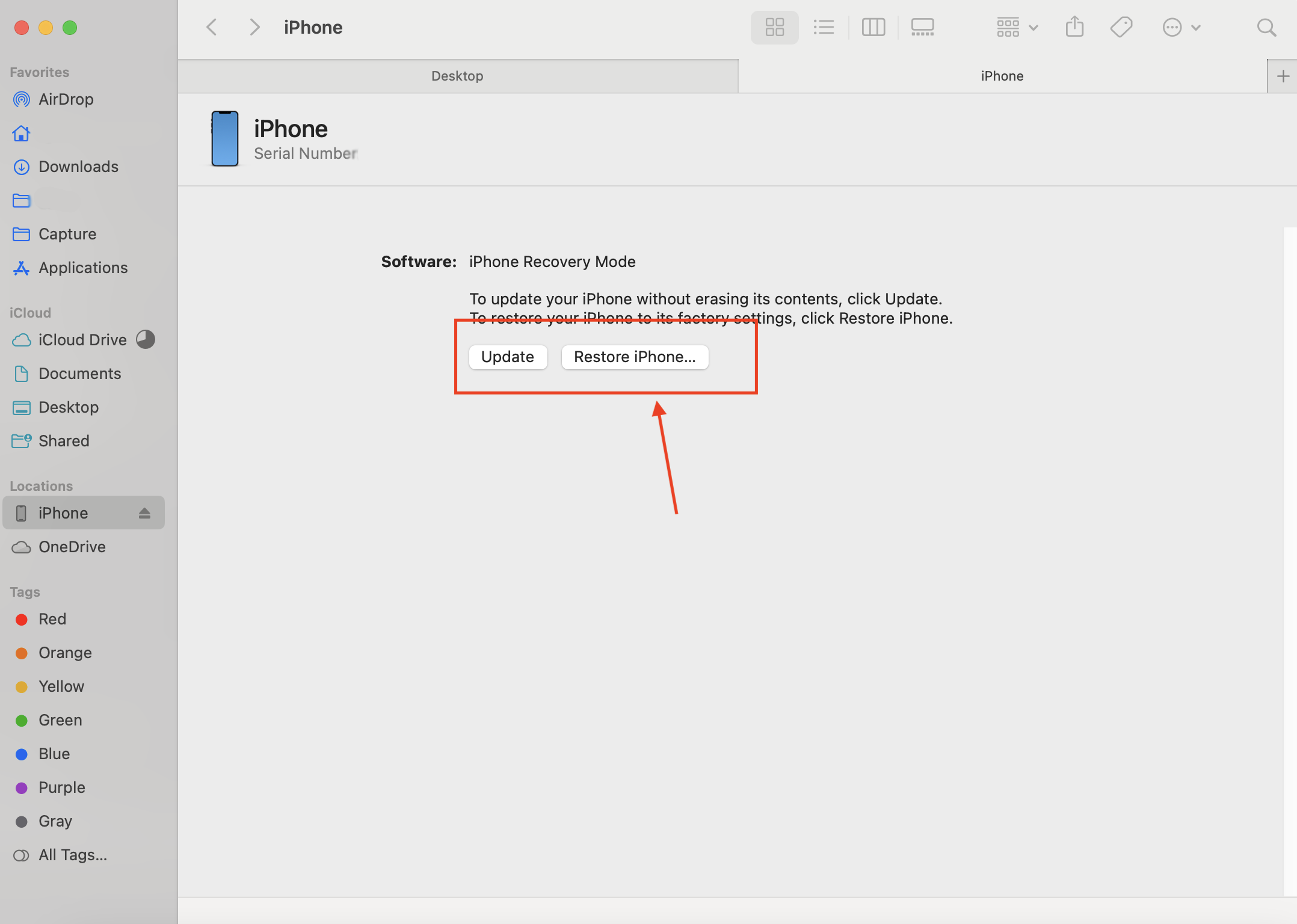Add a new tab with plus button

coord(1283,76)
